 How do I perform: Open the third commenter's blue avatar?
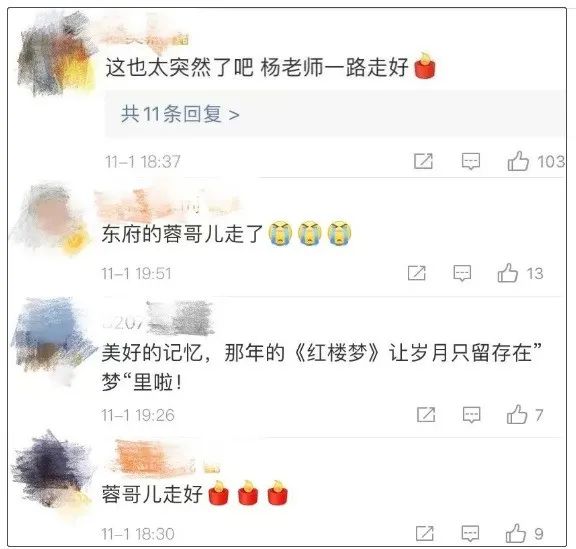tap(51, 340)
